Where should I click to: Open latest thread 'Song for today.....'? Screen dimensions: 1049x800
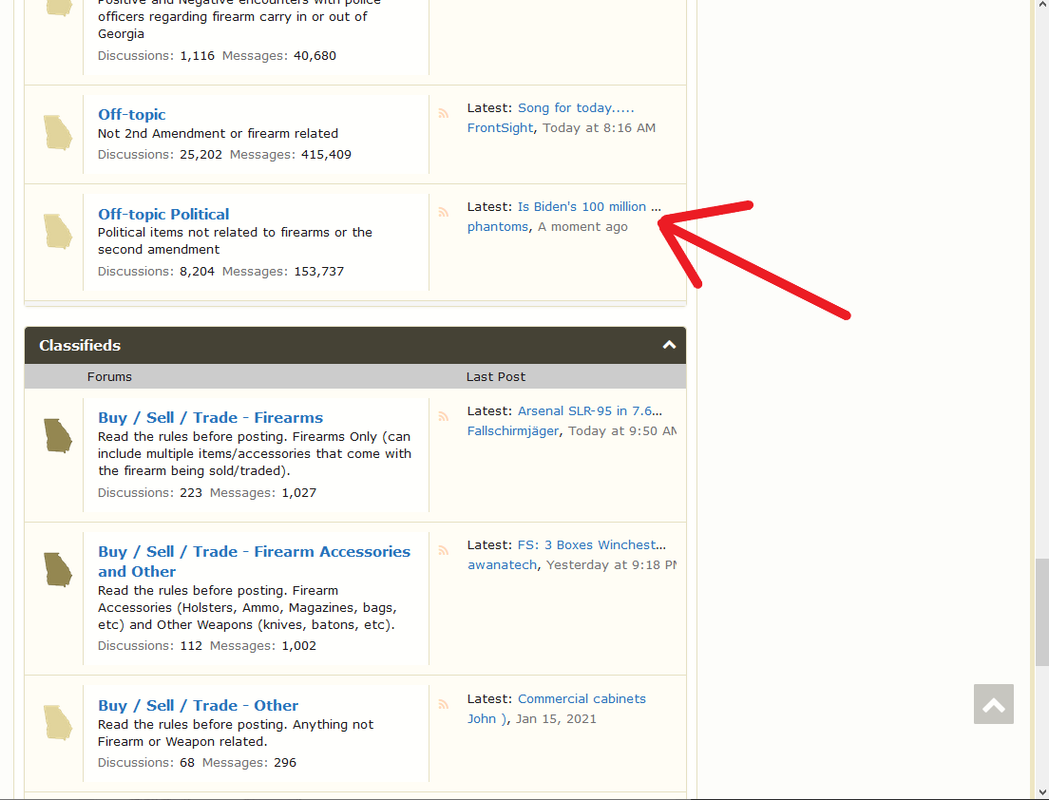coord(576,108)
